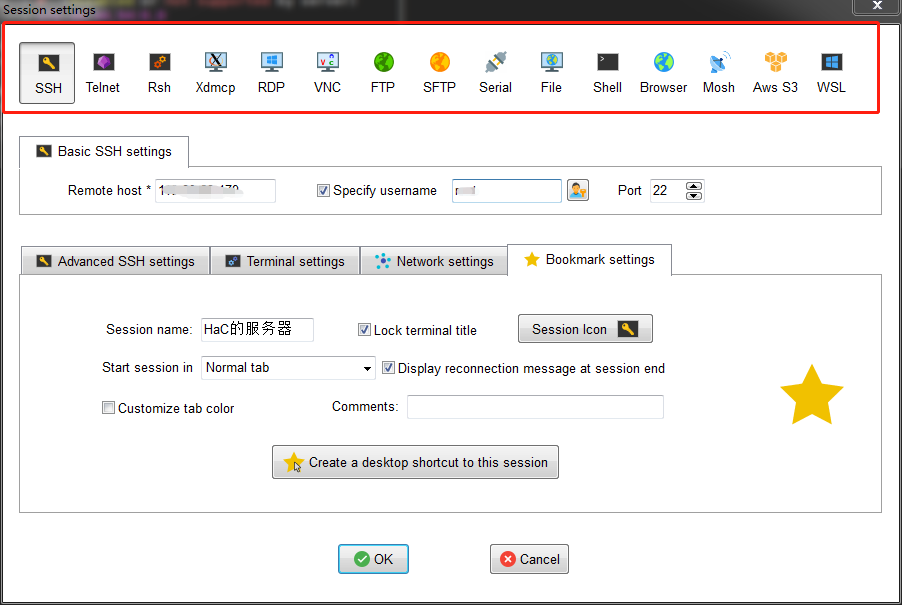Click the Port number field
Viewport: 902px width, 605px height.
(667, 190)
